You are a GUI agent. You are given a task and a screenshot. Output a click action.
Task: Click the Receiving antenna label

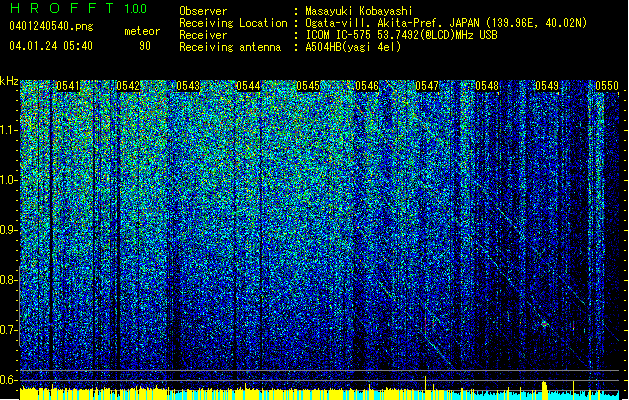click(230, 47)
